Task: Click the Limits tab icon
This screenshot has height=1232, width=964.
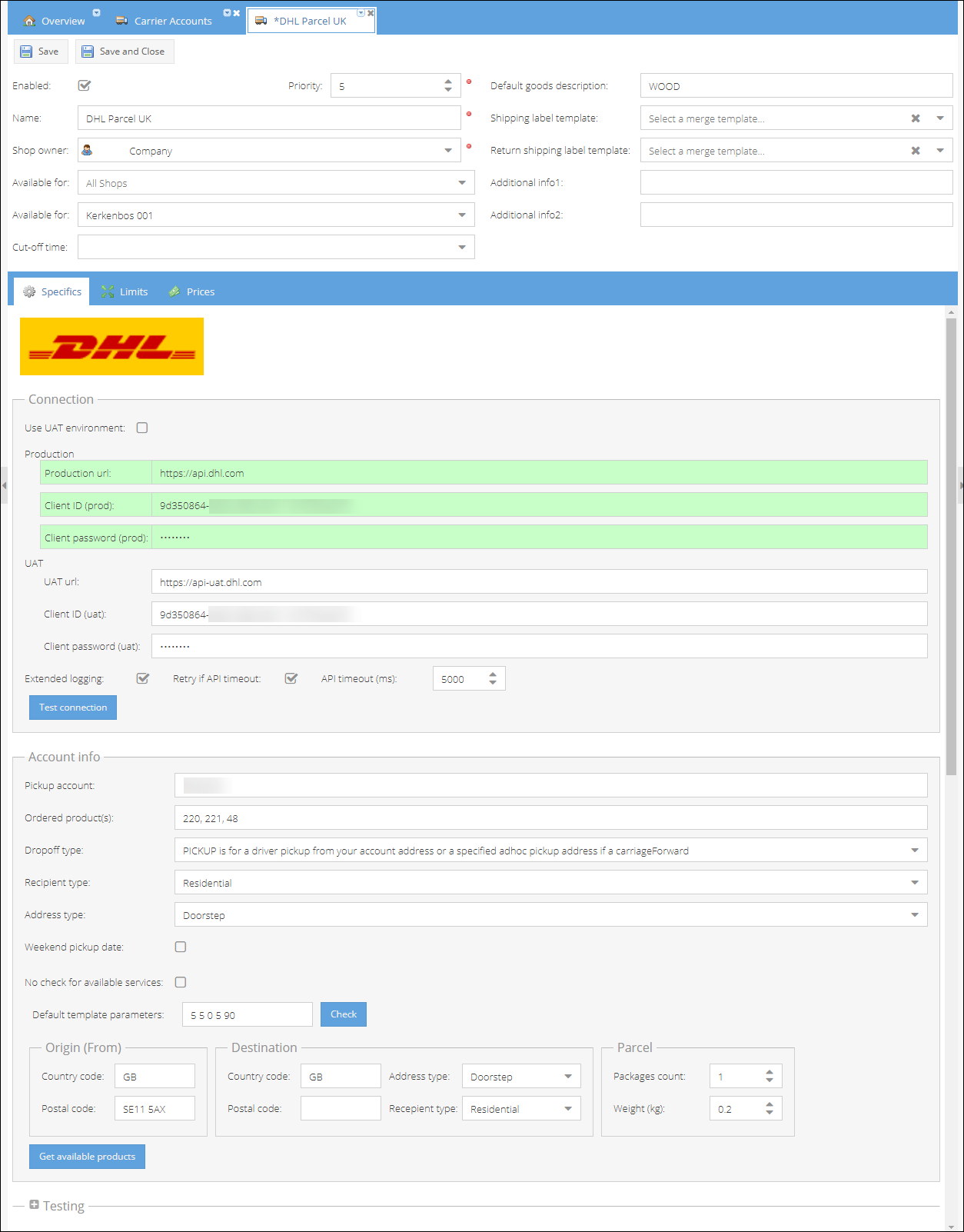Action: 108,291
